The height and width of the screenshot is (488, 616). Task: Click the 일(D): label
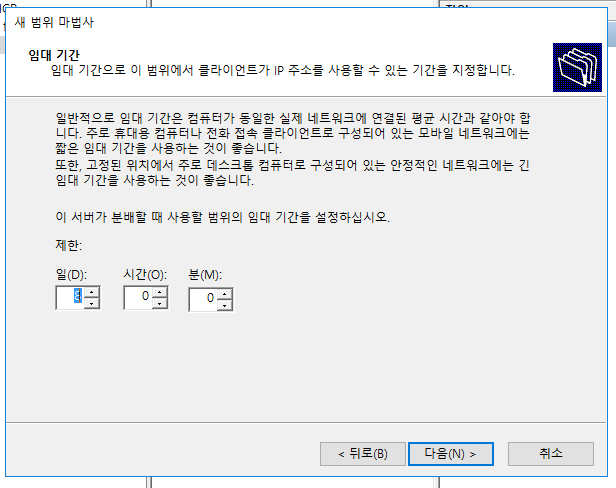pos(71,274)
